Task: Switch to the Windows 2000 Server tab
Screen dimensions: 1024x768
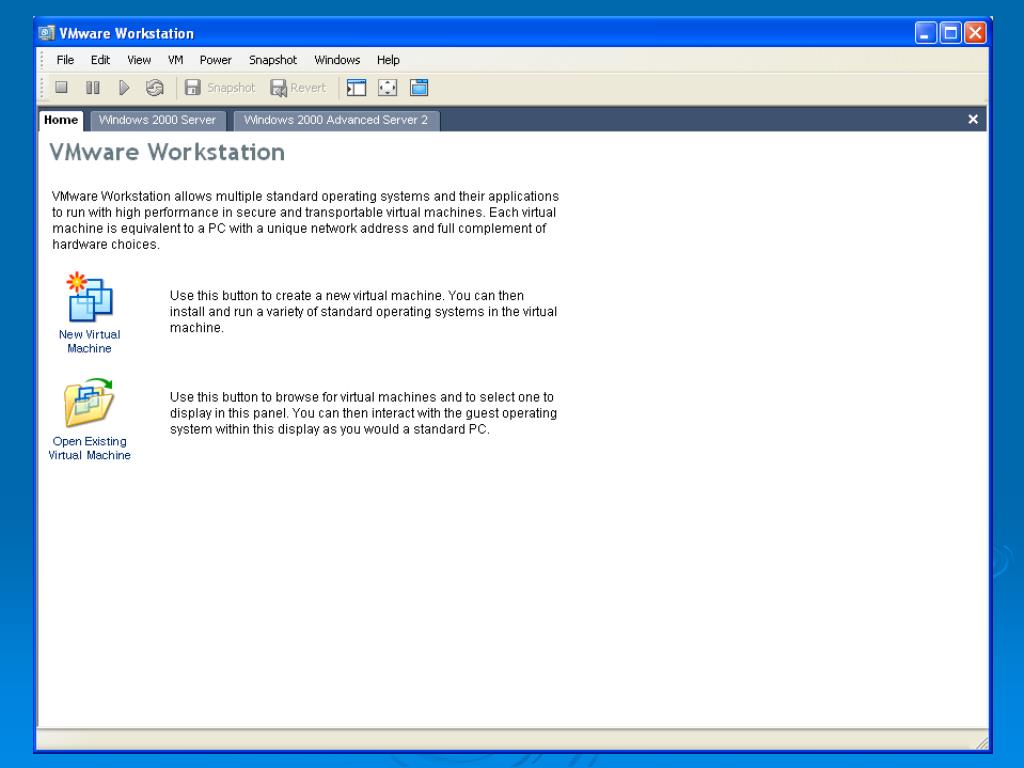Action: (157, 120)
